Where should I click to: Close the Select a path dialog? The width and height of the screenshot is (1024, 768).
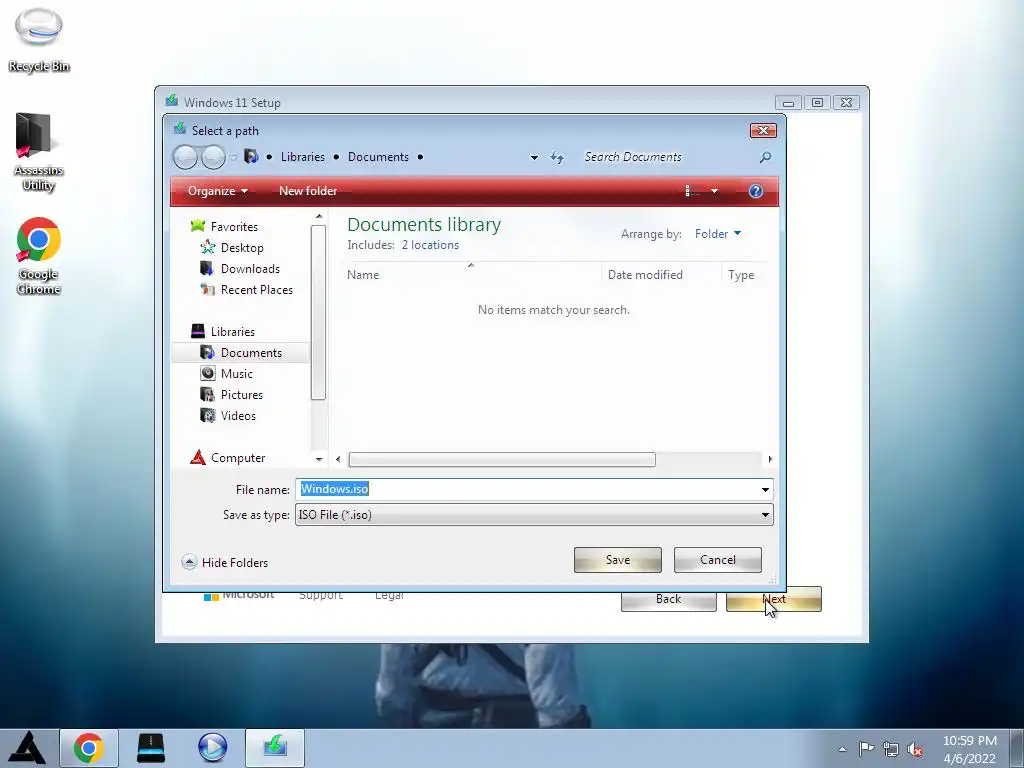[763, 131]
